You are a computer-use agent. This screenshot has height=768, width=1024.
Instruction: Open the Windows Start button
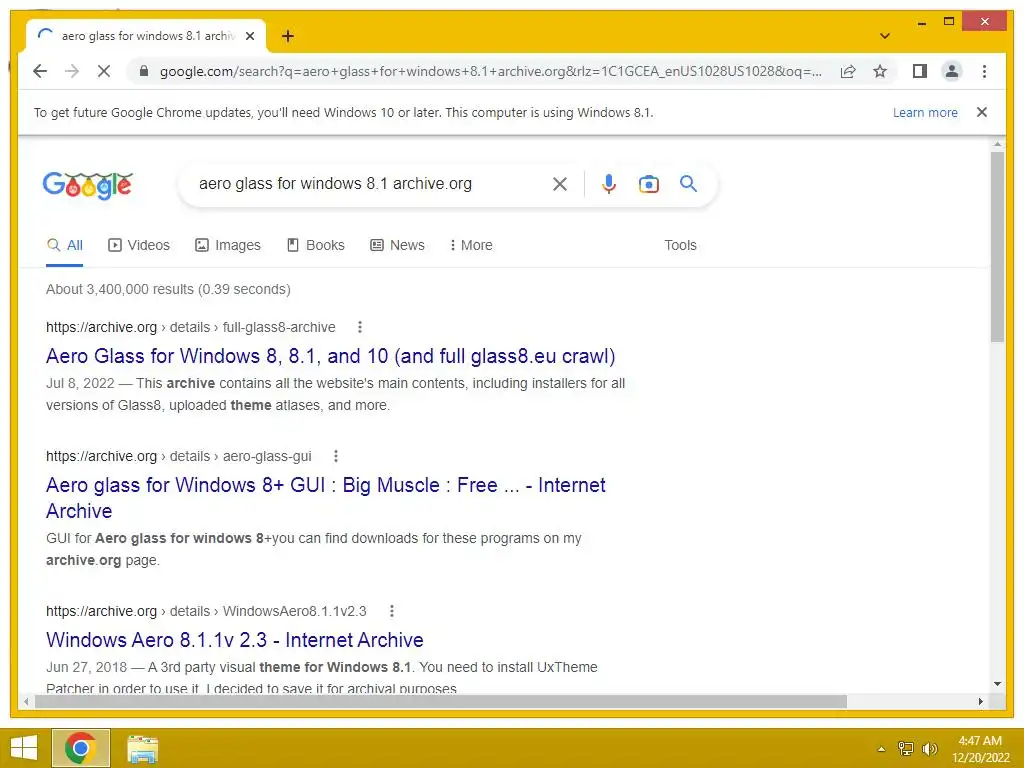(x=24, y=748)
